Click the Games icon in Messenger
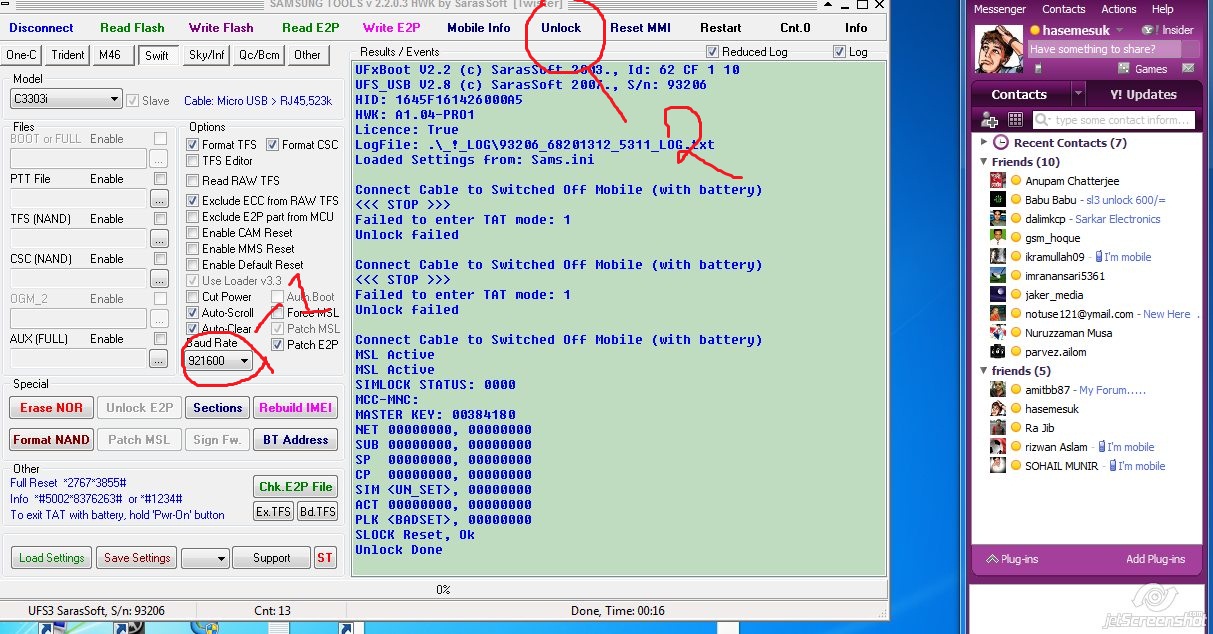Screen dimensions: 1213x634 (x=1126, y=69)
